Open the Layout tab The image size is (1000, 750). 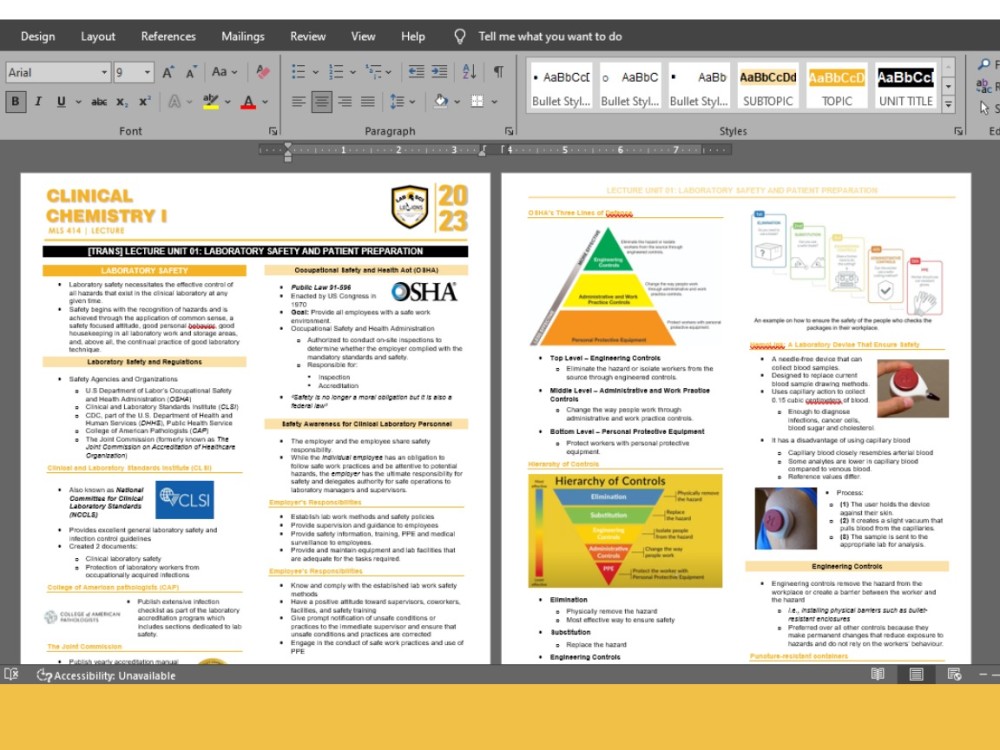pyautogui.click(x=98, y=36)
